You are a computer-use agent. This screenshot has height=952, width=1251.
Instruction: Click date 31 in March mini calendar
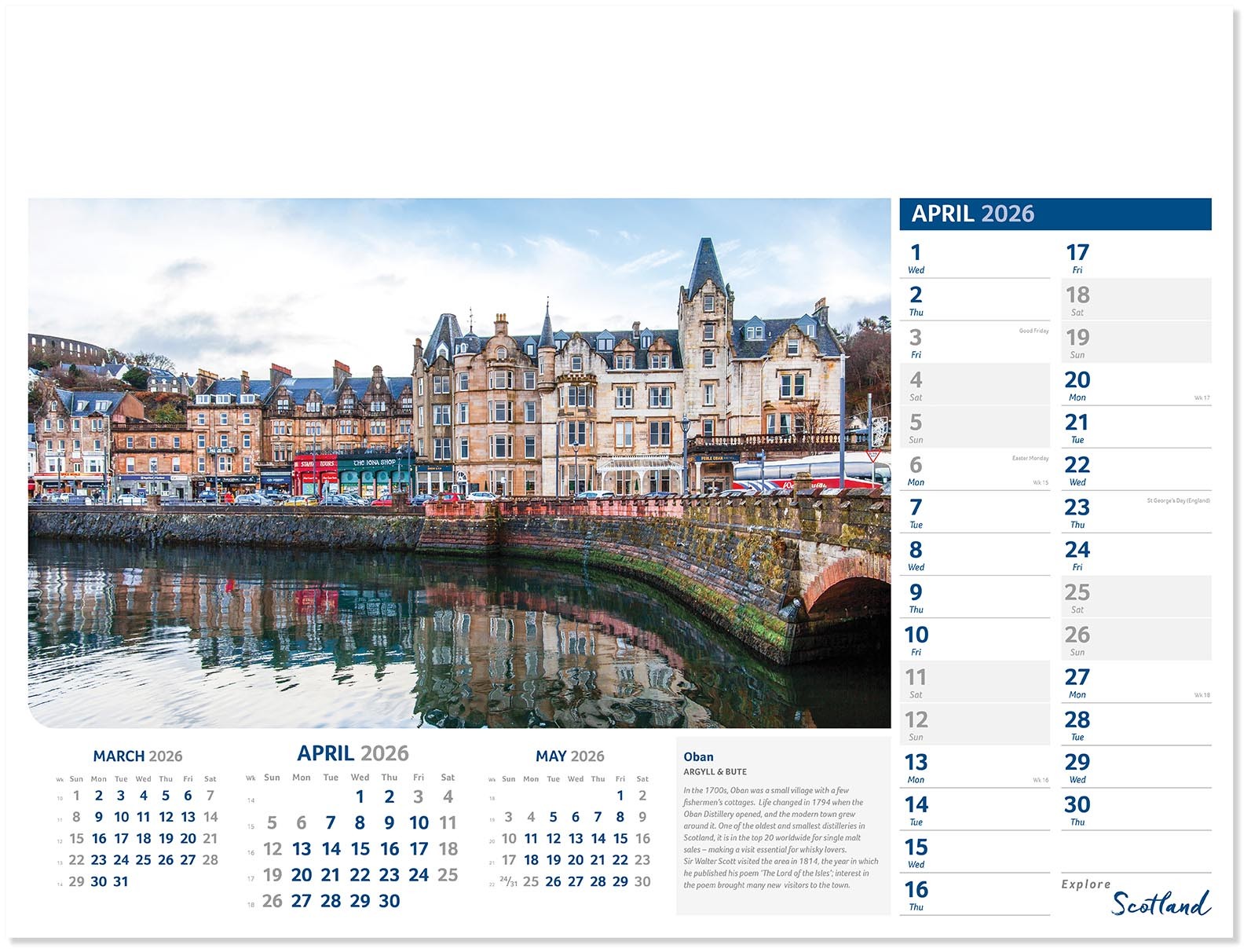tap(120, 881)
